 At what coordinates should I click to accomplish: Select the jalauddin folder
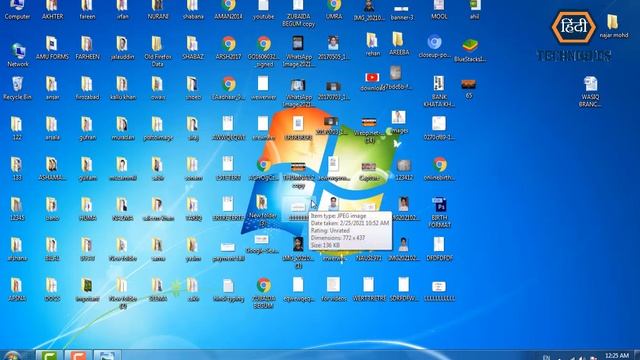click(x=122, y=48)
